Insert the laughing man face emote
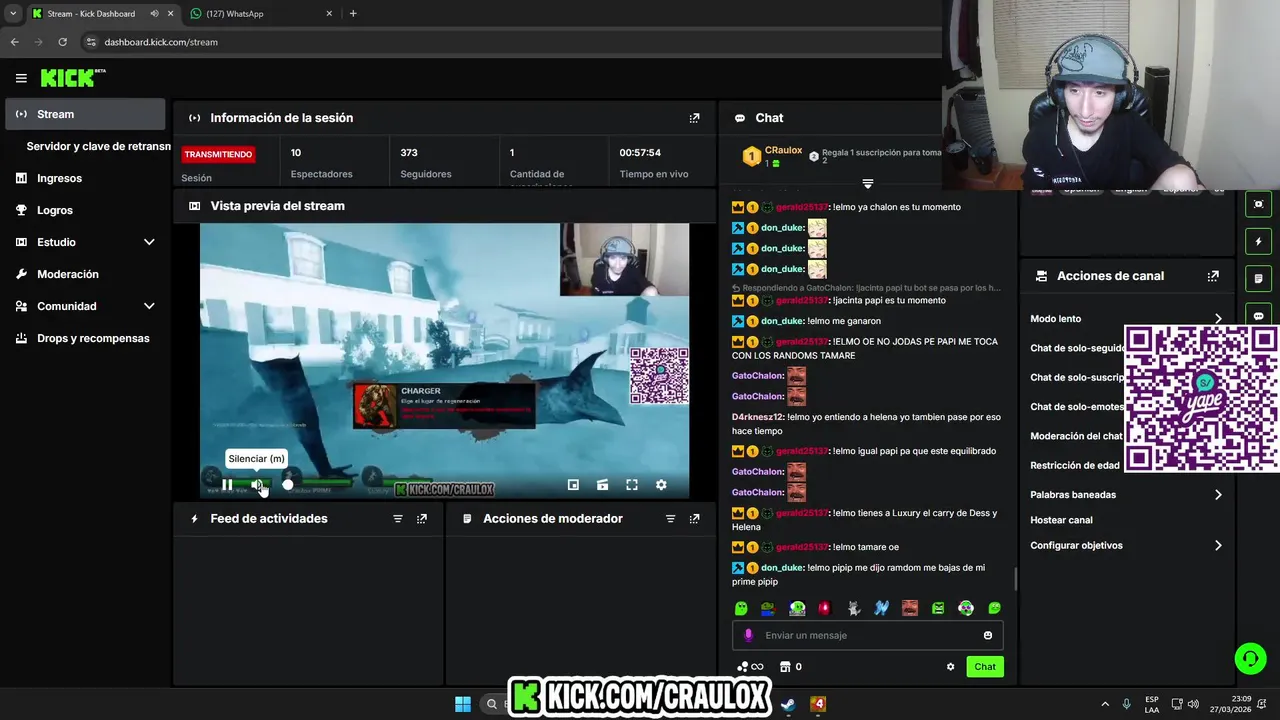This screenshot has height=720, width=1280. click(x=910, y=608)
